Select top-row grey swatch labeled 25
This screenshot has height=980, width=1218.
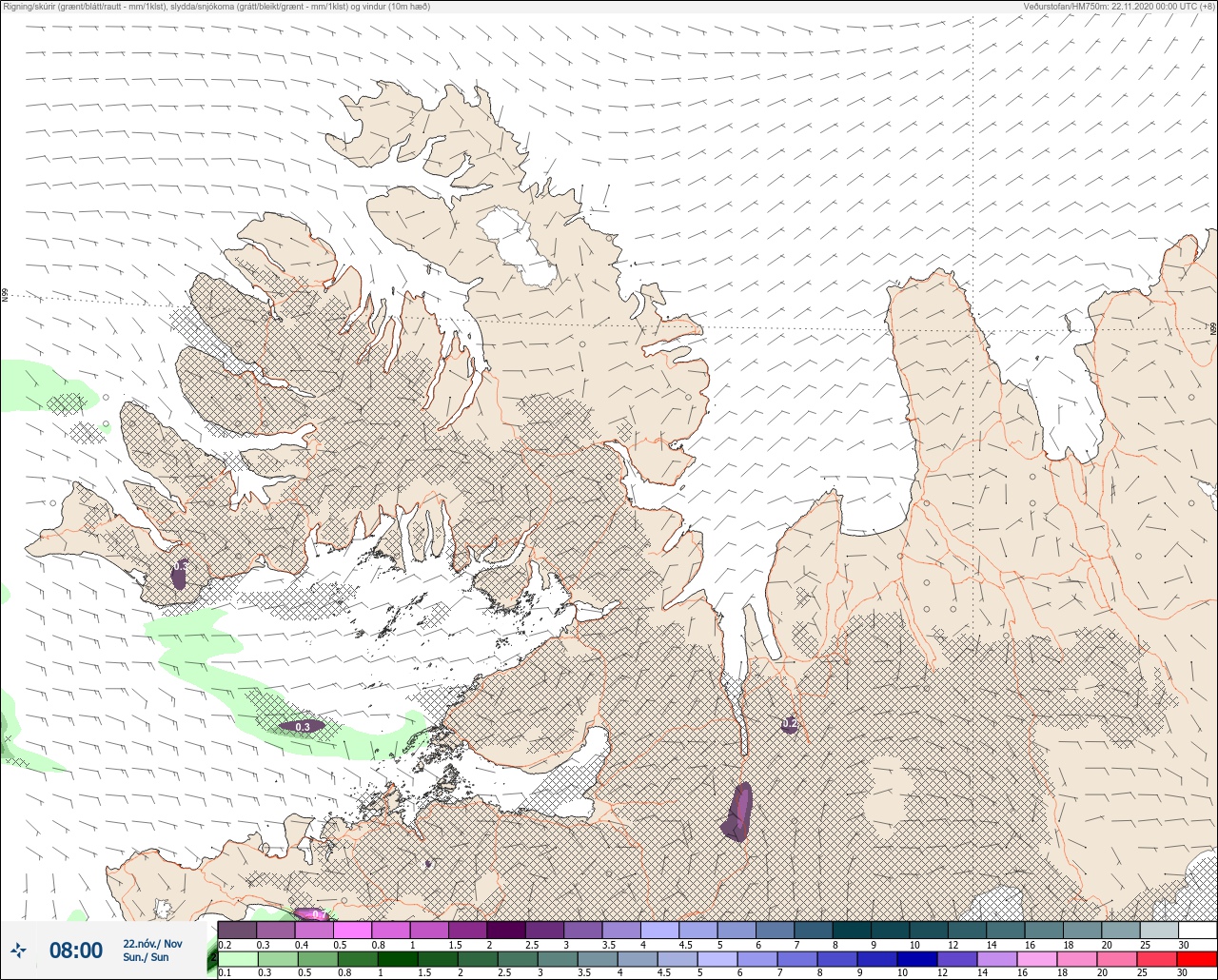(x=1159, y=930)
